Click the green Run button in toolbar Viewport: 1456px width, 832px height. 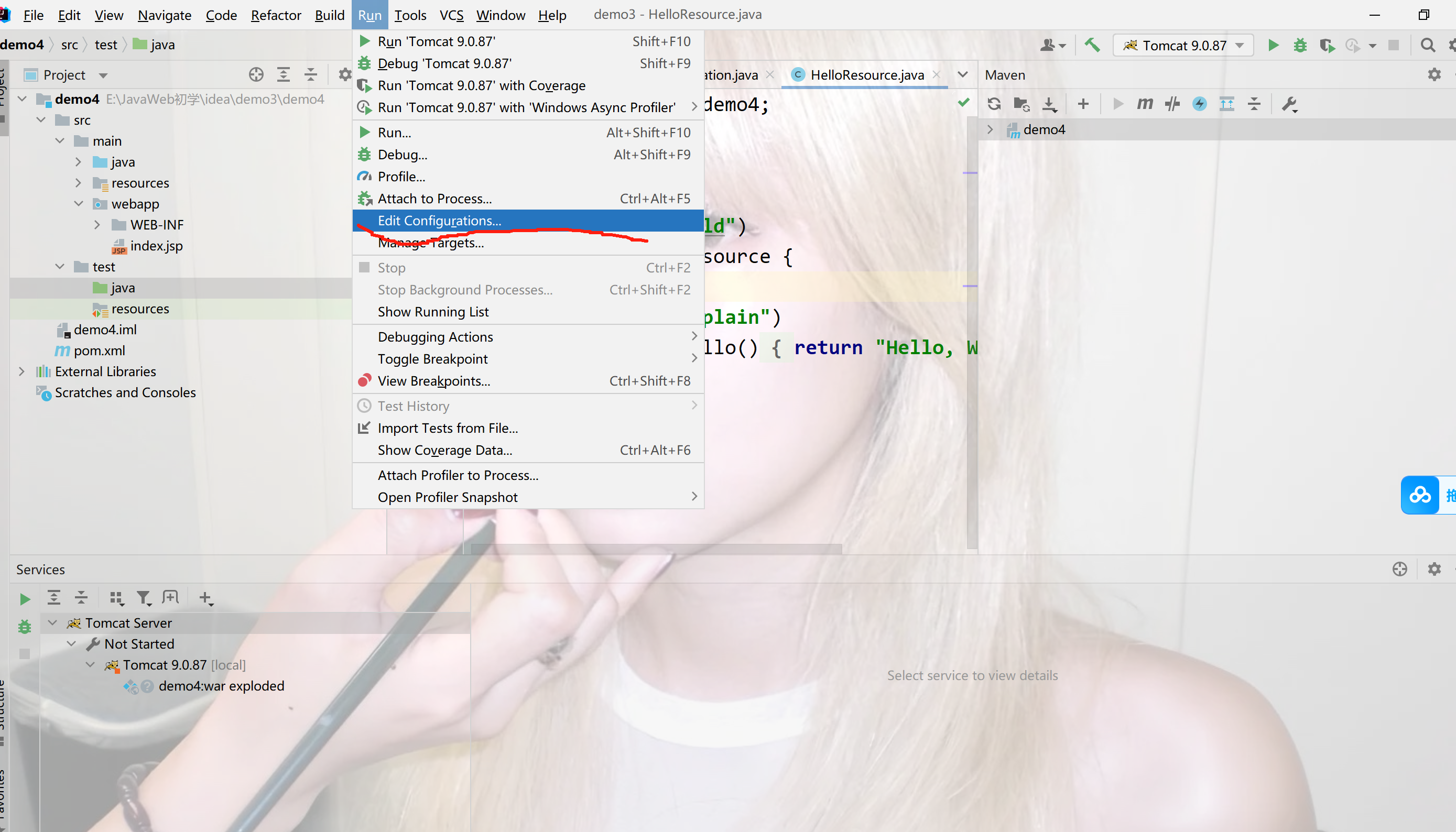(x=1273, y=45)
